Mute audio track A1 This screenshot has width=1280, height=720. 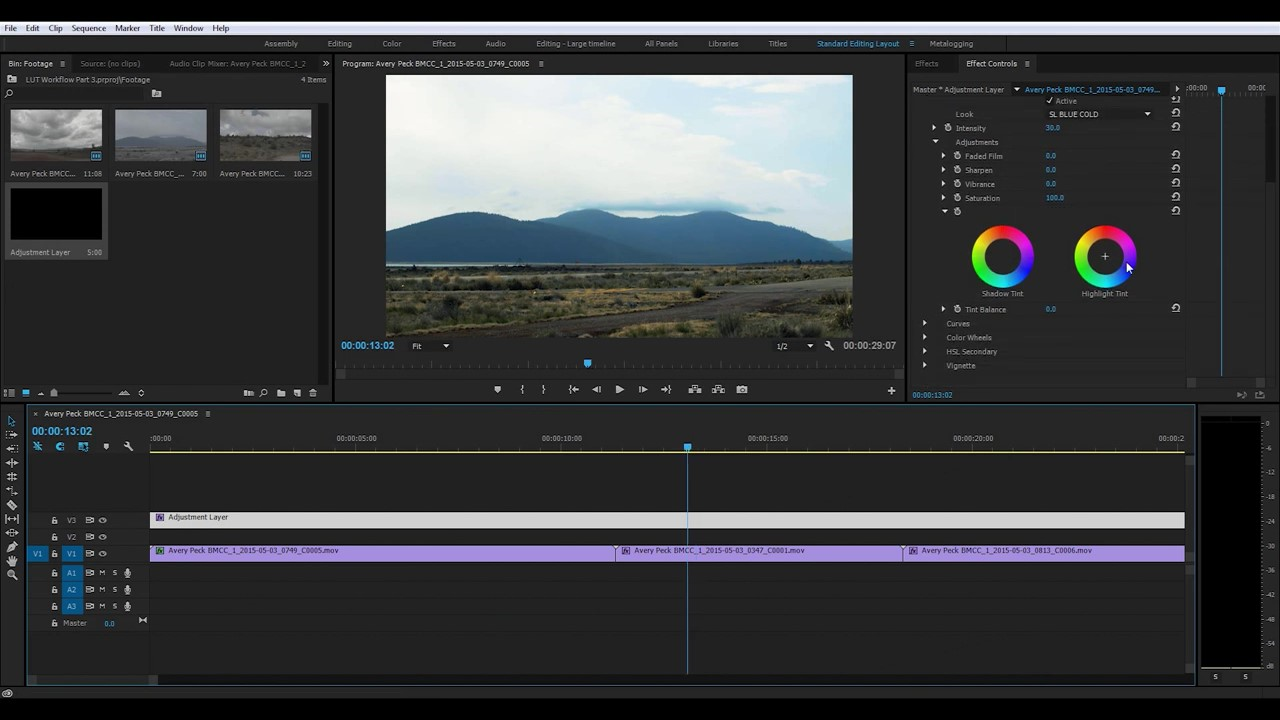(102, 573)
